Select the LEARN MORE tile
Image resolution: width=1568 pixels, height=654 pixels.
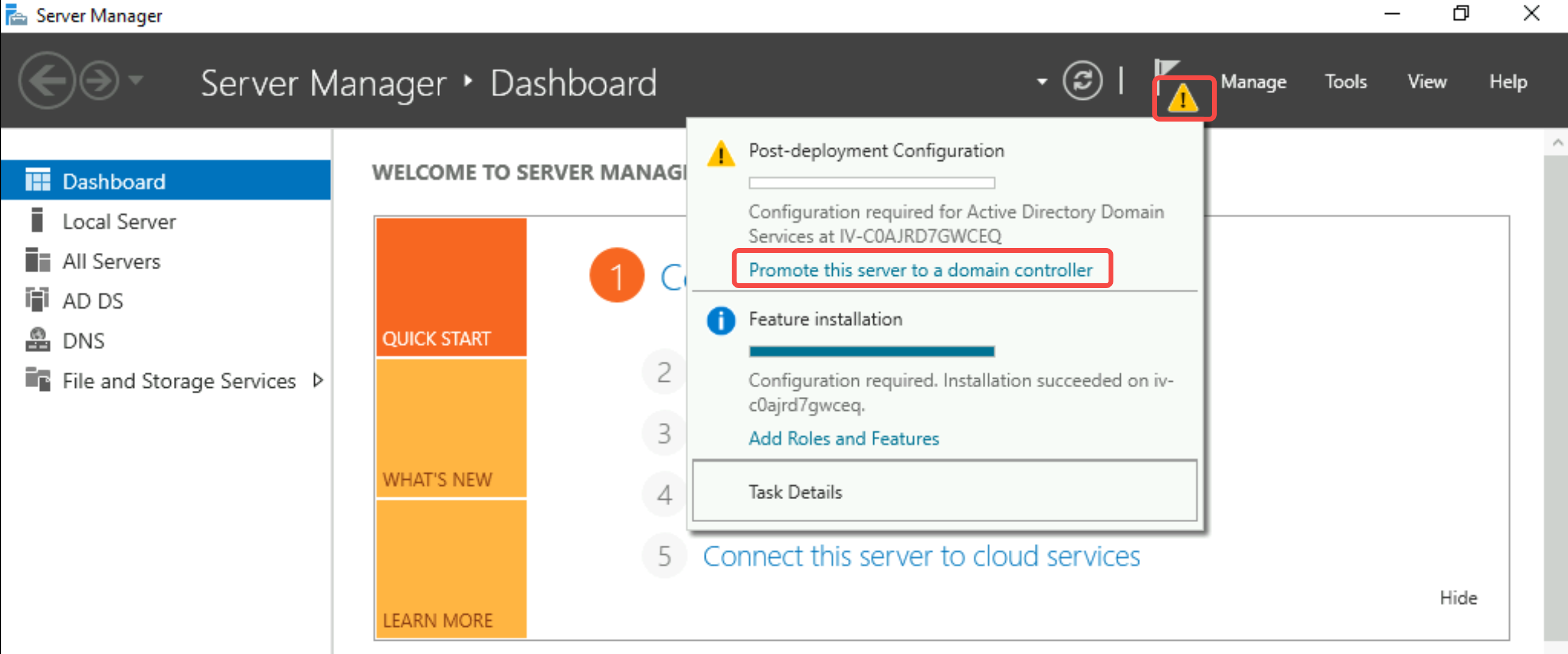pos(451,569)
